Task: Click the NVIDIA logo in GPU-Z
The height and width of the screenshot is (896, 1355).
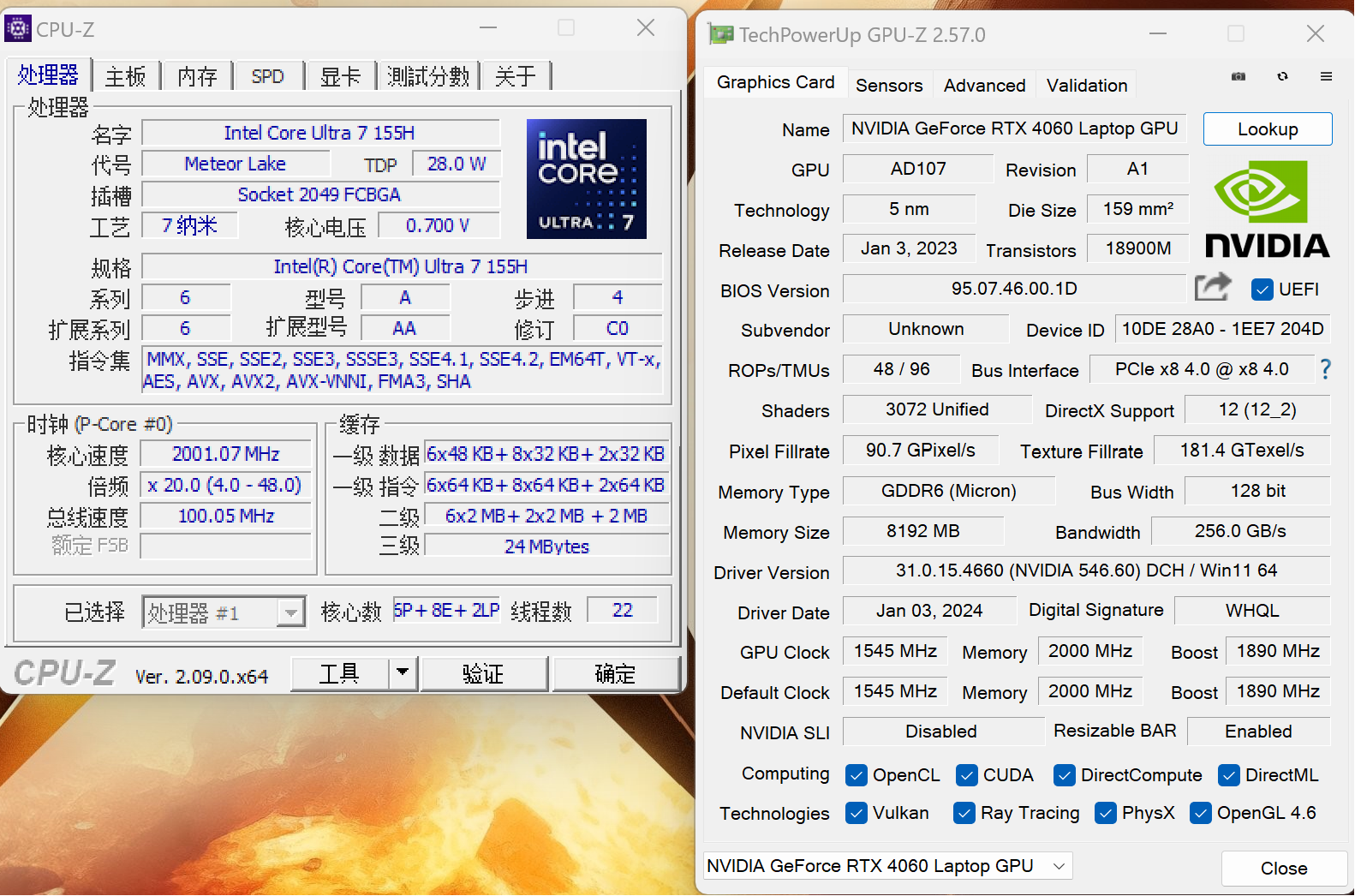Action: click(1267, 209)
